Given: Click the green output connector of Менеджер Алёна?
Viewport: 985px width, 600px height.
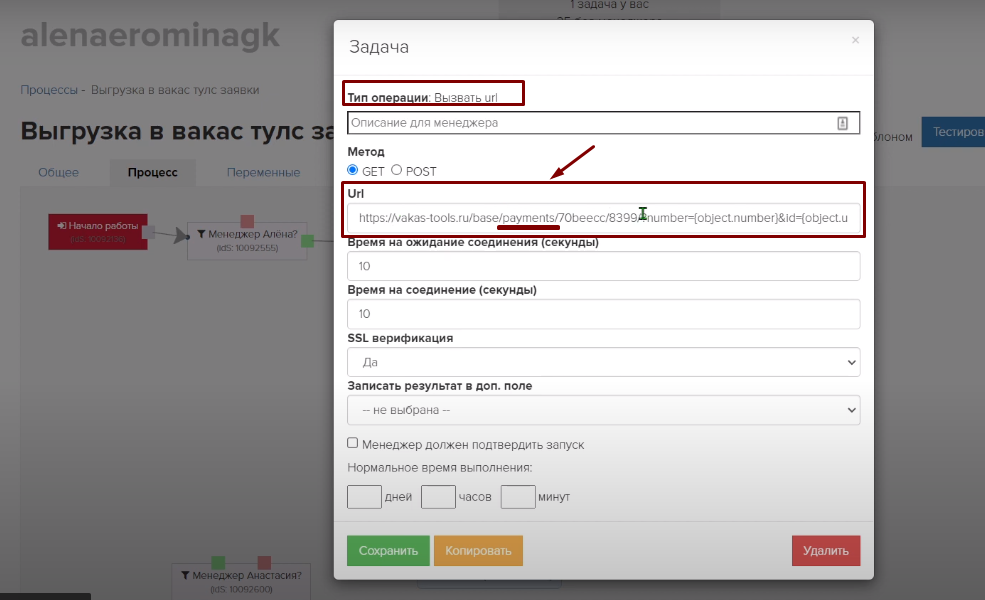Looking at the screenshot, I should [x=308, y=240].
